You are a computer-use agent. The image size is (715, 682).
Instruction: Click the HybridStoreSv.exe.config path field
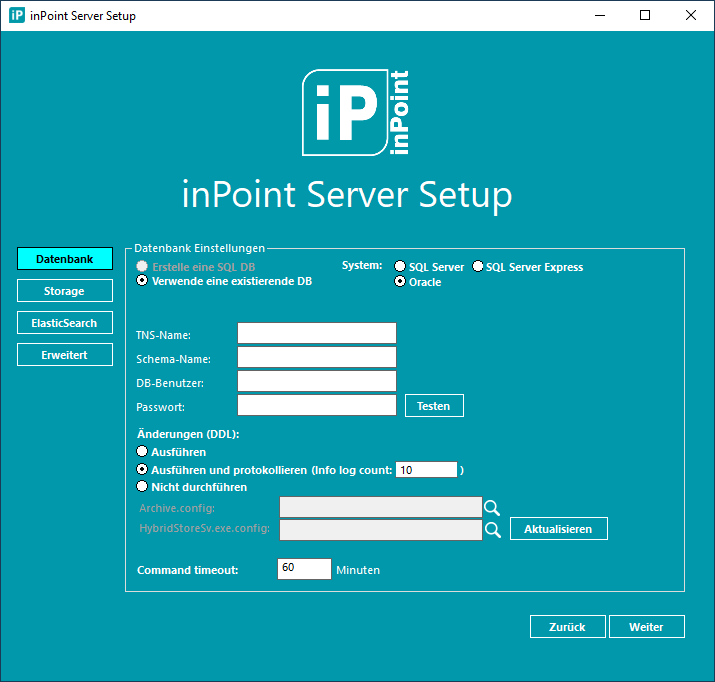pos(381,530)
